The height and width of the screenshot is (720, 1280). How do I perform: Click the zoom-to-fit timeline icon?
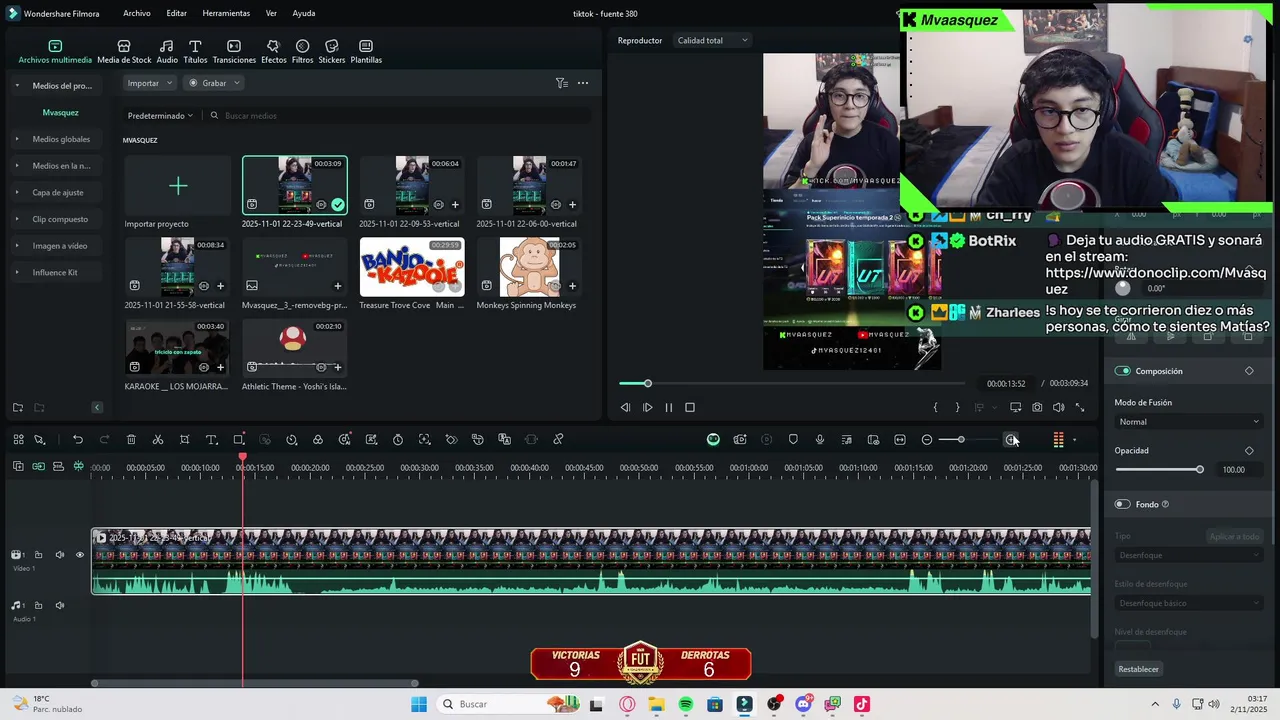click(900, 440)
